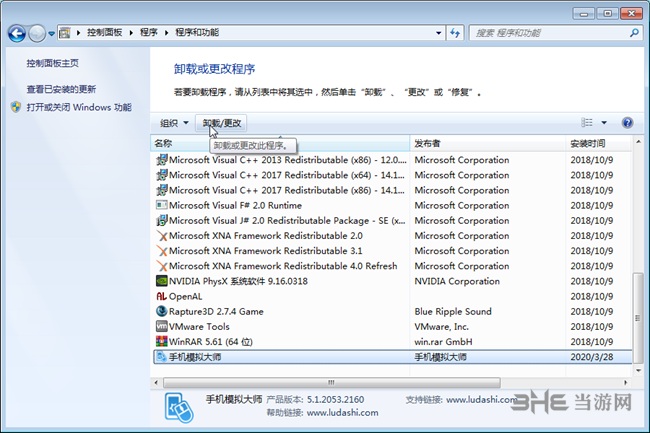
Task: Sort by the 名称 column header
Action: coord(280,143)
